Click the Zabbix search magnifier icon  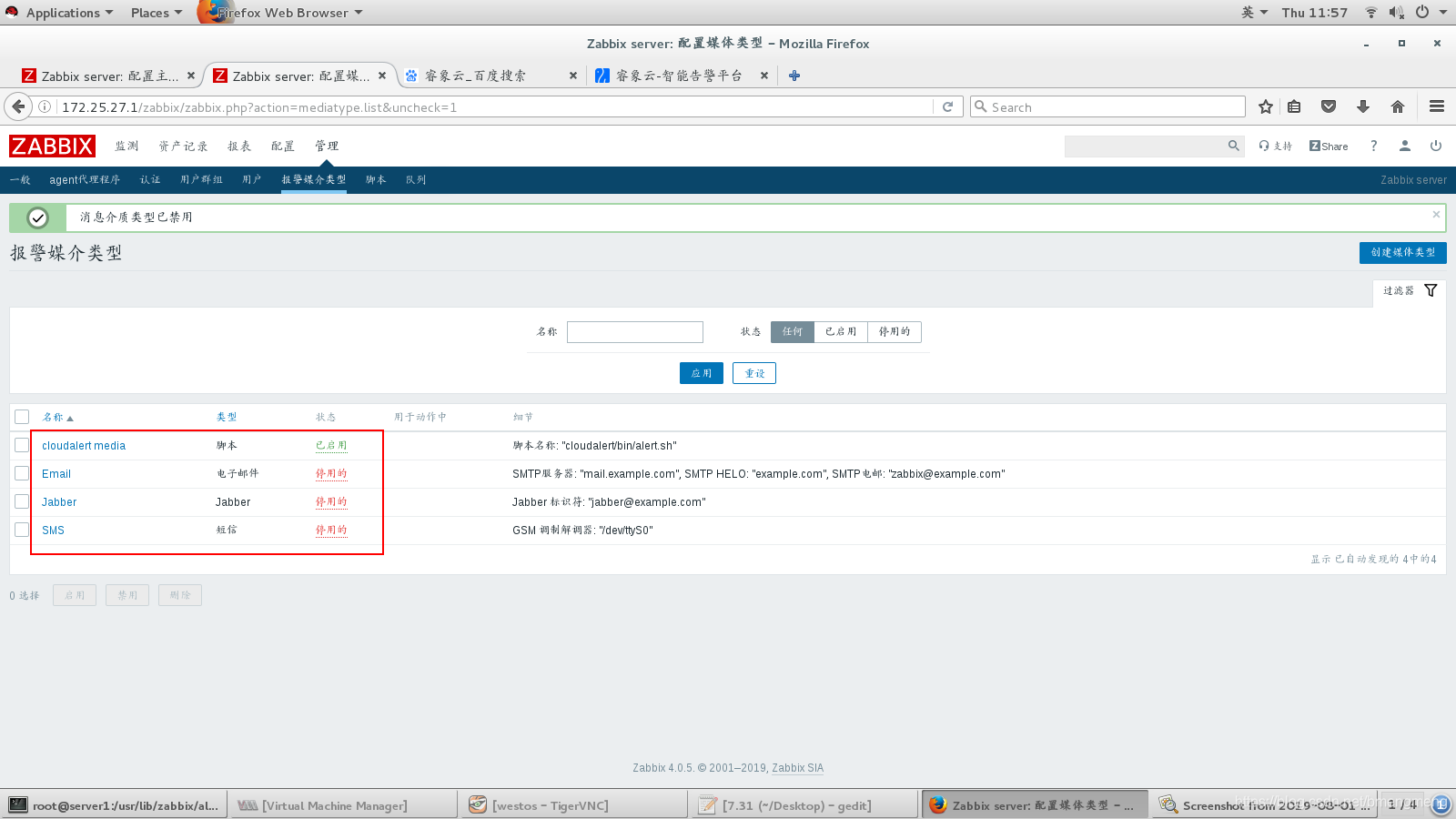coord(1233,146)
